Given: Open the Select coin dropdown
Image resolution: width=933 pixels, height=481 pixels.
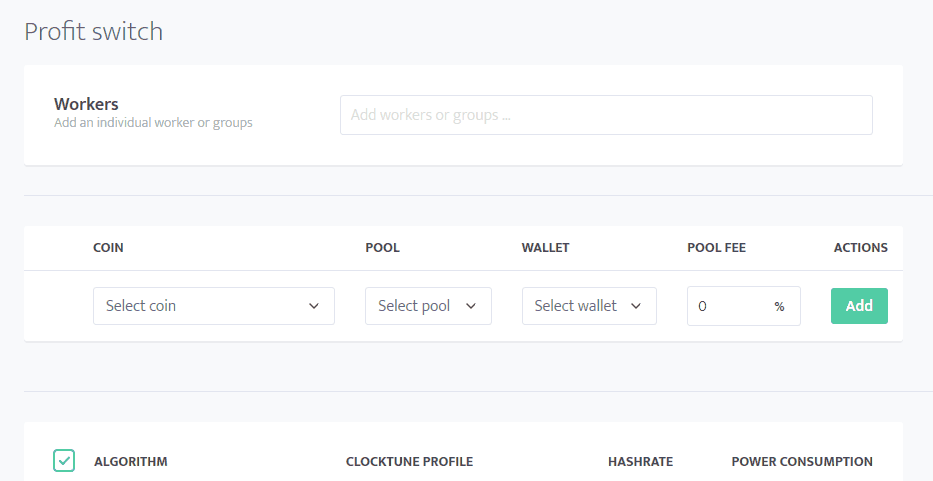Looking at the screenshot, I should [x=214, y=306].
